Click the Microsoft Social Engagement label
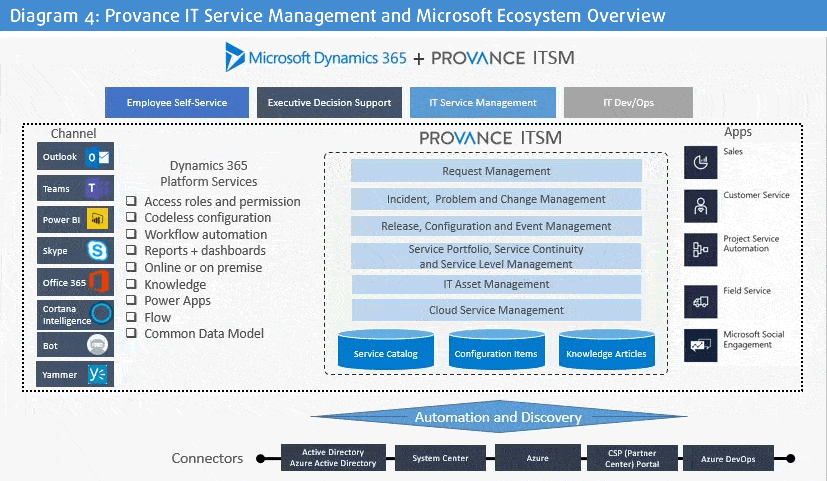The height and width of the screenshot is (481, 827). click(x=754, y=339)
